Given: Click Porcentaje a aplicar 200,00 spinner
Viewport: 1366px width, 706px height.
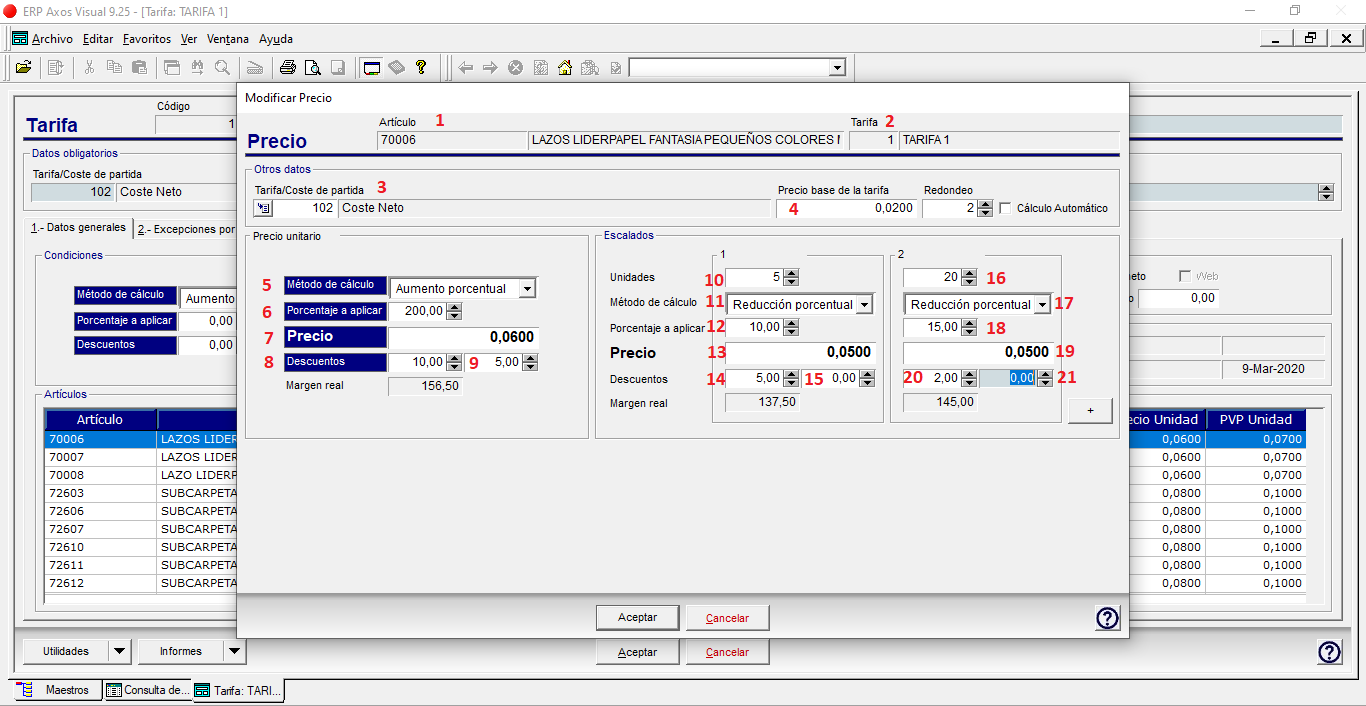Looking at the screenshot, I should (x=454, y=311).
